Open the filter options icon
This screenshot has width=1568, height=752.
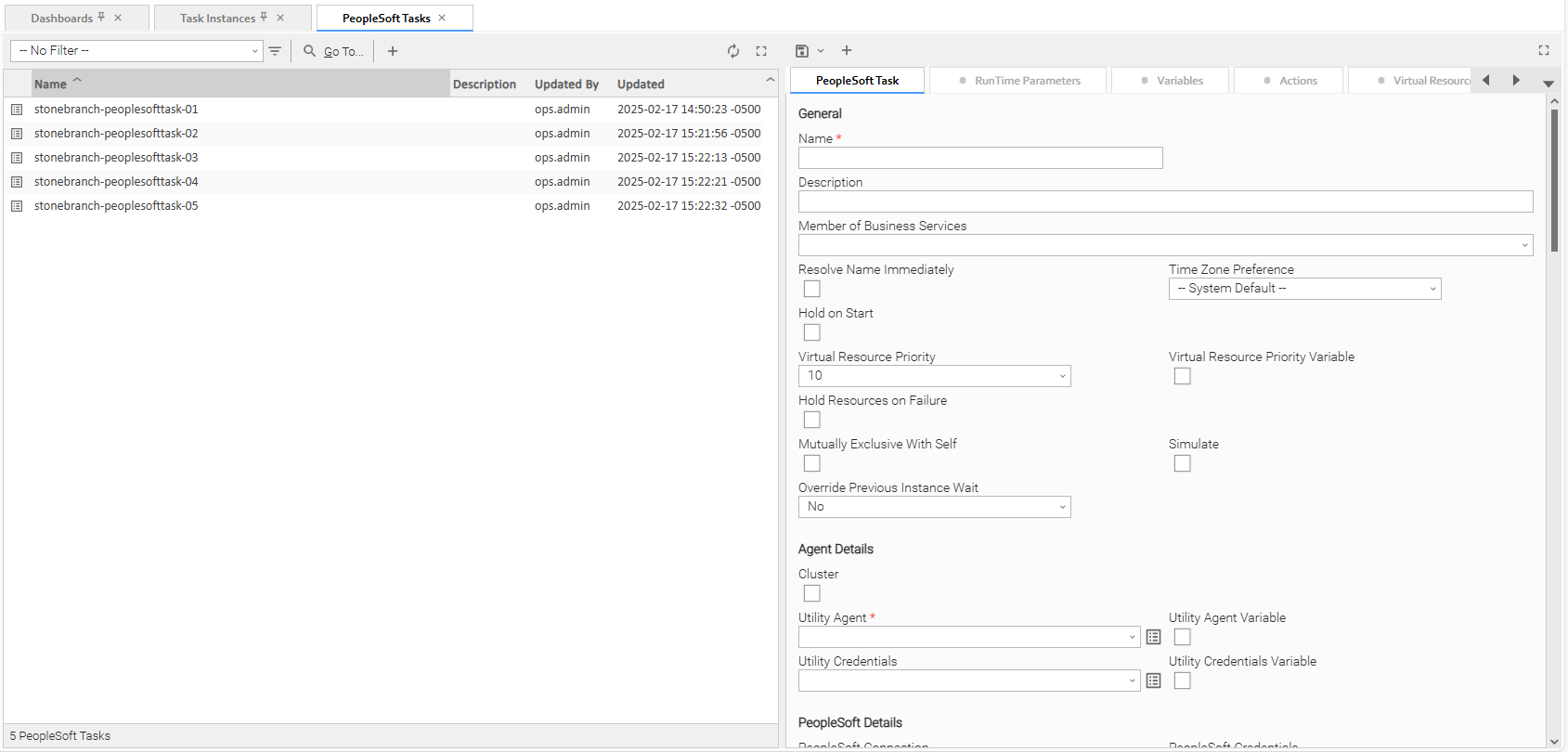click(x=275, y=51)
